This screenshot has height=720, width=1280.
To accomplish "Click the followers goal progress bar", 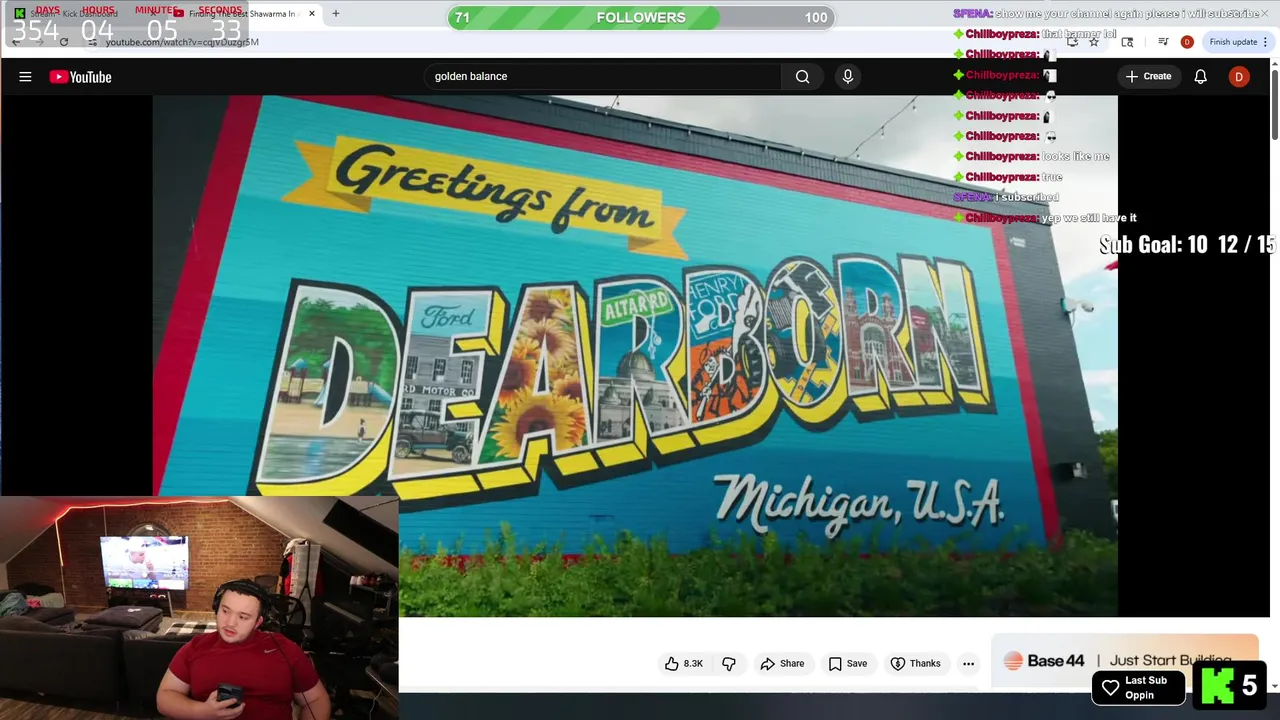I will pos(641,17).
